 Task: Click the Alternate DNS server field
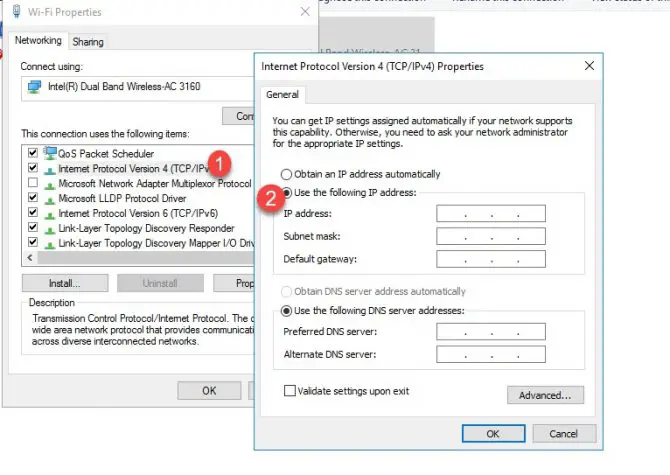point(491,355)
